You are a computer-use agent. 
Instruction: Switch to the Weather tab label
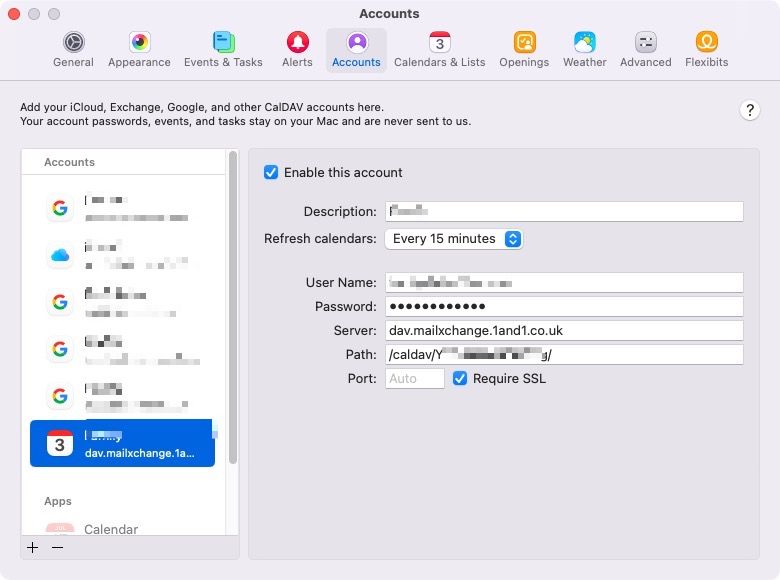point(585,62)
